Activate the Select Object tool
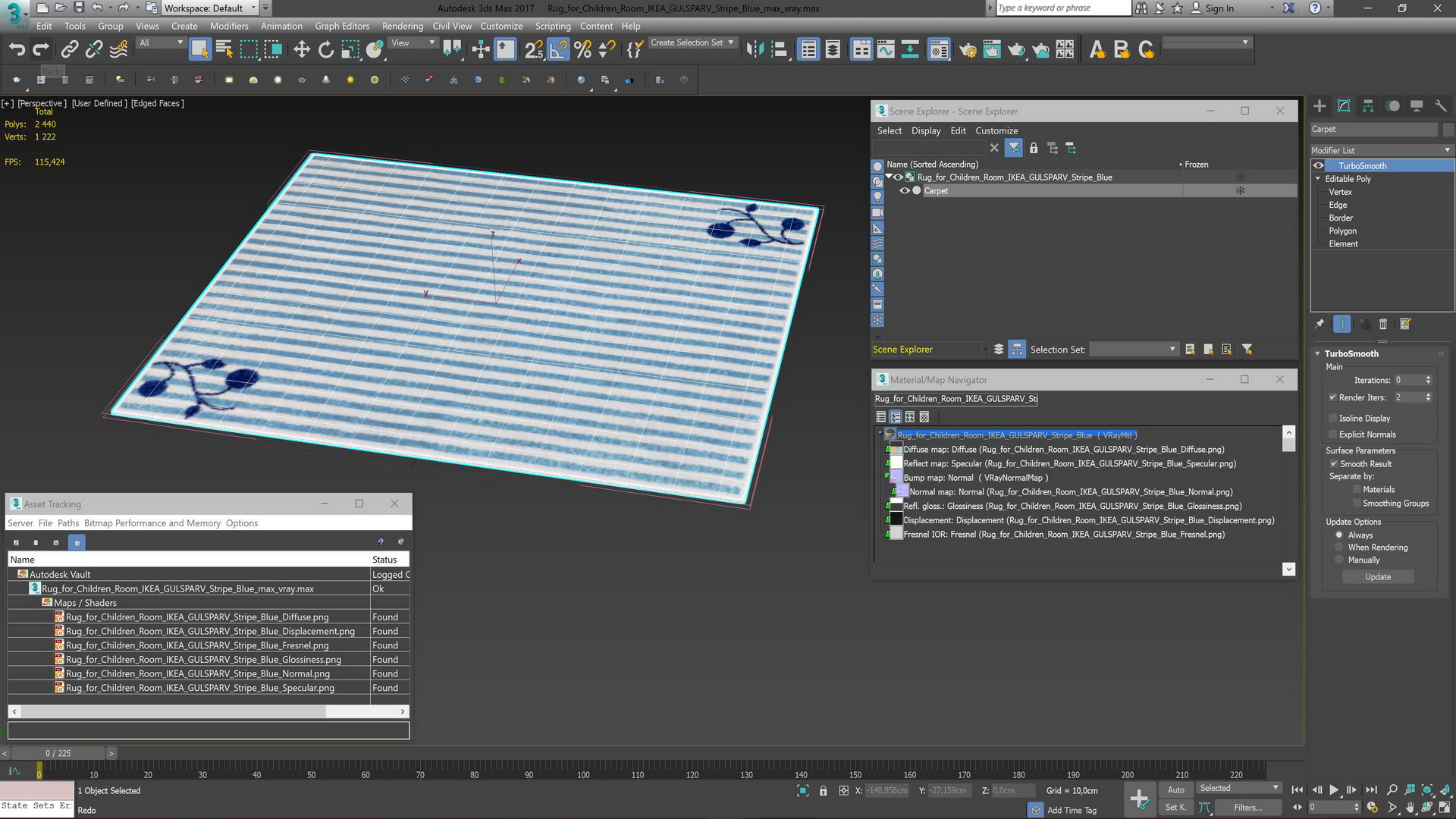 199,50
